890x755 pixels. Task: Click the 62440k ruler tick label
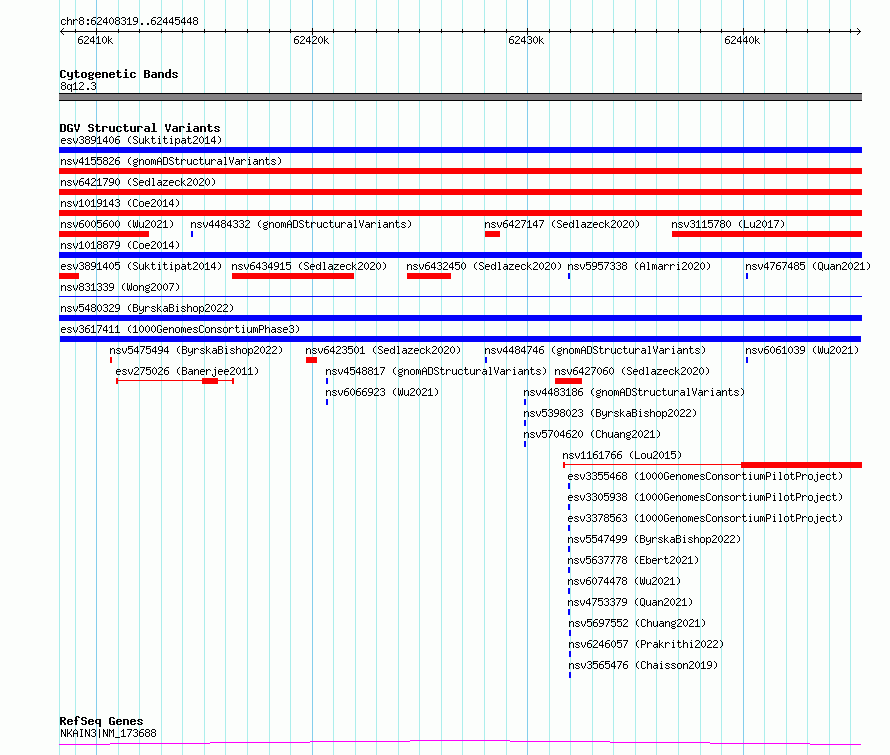coord(742,40)
